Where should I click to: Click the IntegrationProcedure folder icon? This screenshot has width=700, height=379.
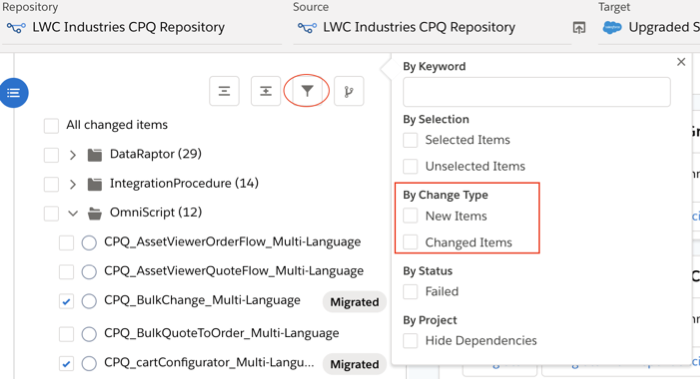pos(95,184)
